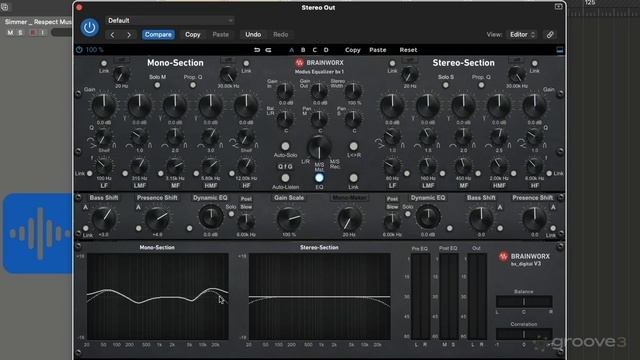Select settings bank B

[303, 50]
